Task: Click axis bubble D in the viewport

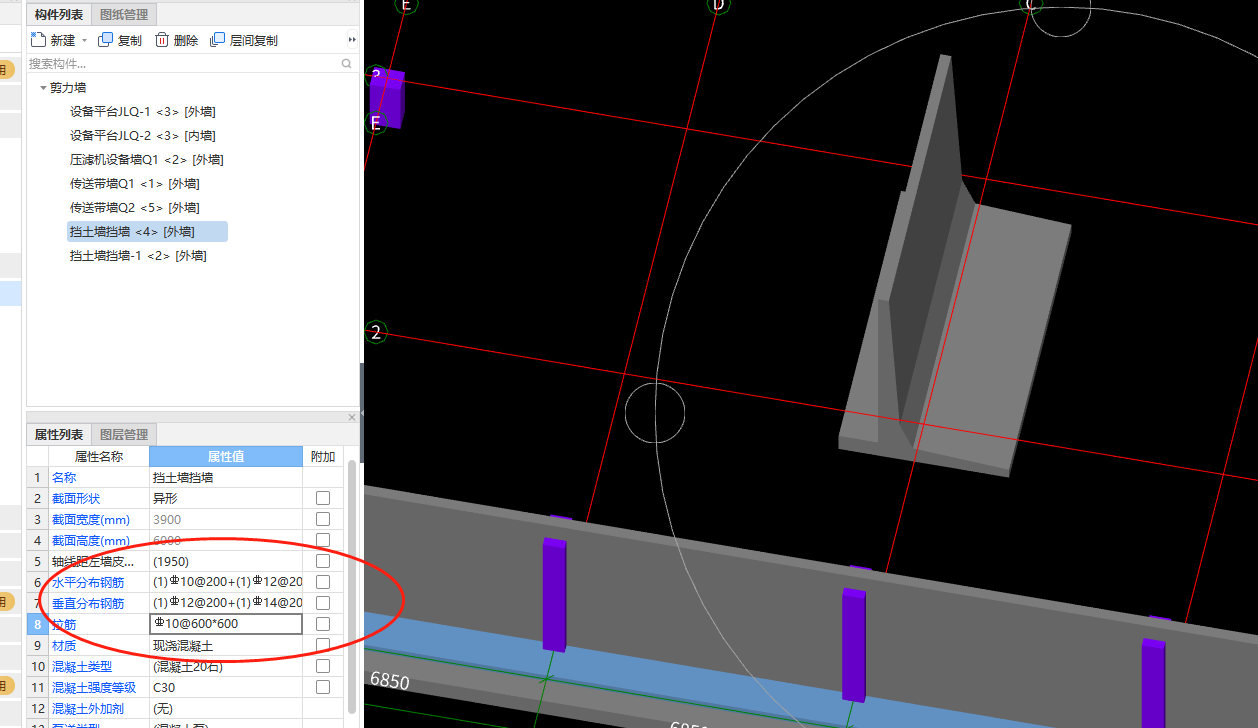Action: click(717, 5)
